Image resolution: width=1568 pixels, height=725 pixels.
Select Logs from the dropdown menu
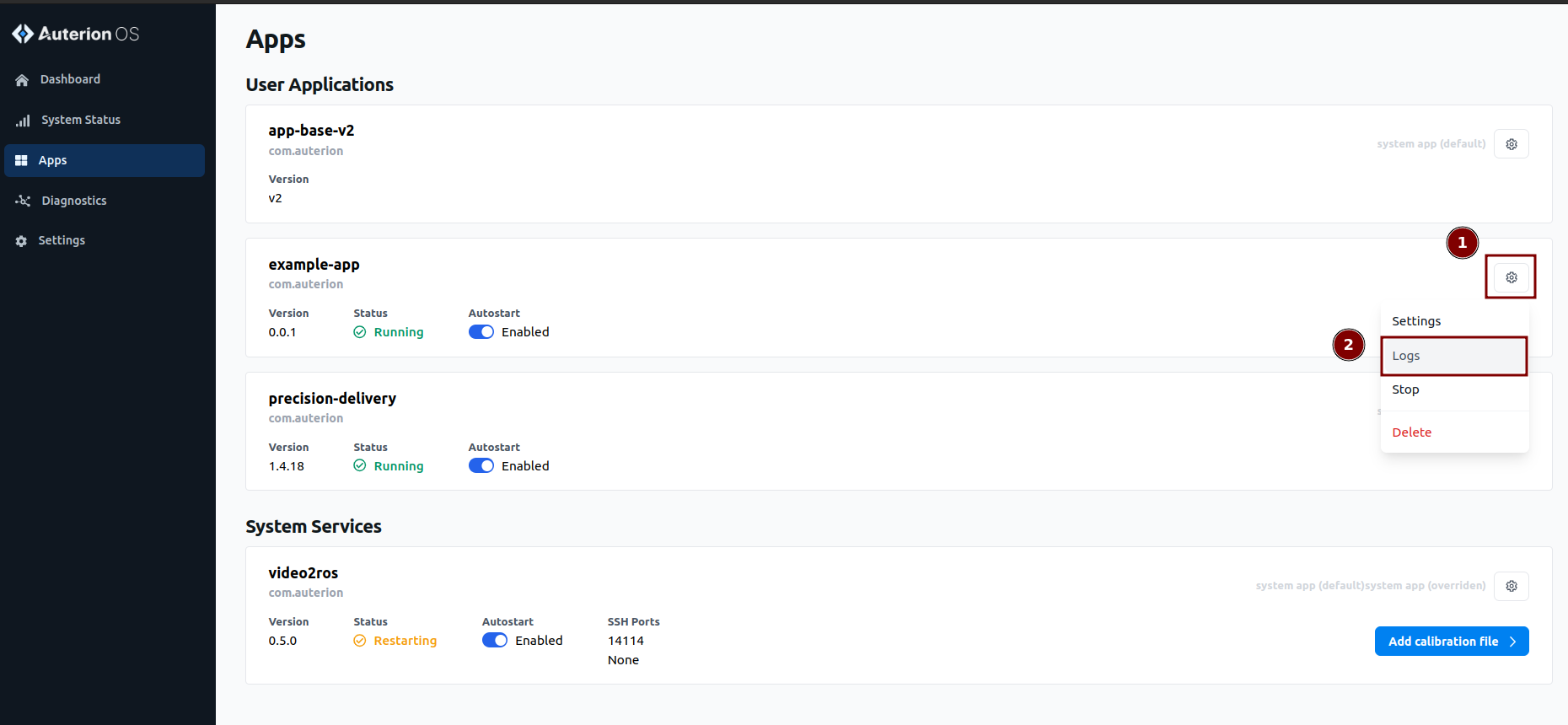[1405, 356]
